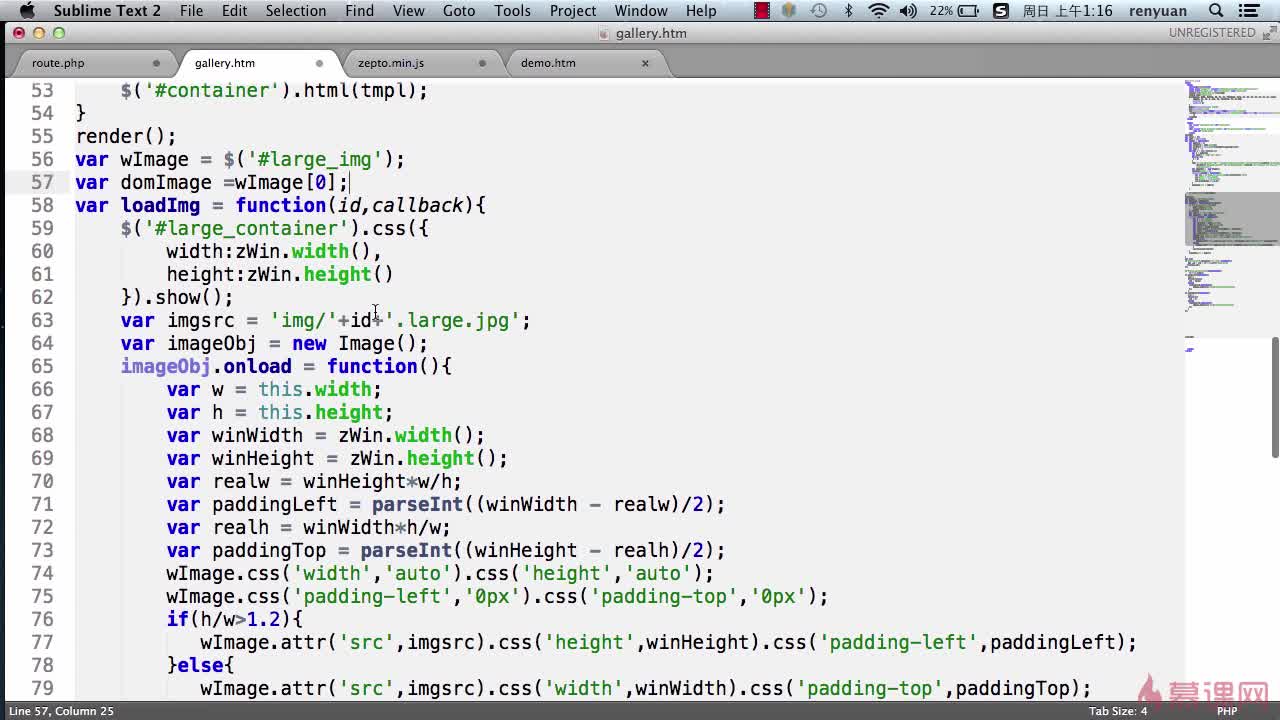This screenshot has width=1280, height=720.
Task: Open the date and time menu
Action: click(1068, 11)
